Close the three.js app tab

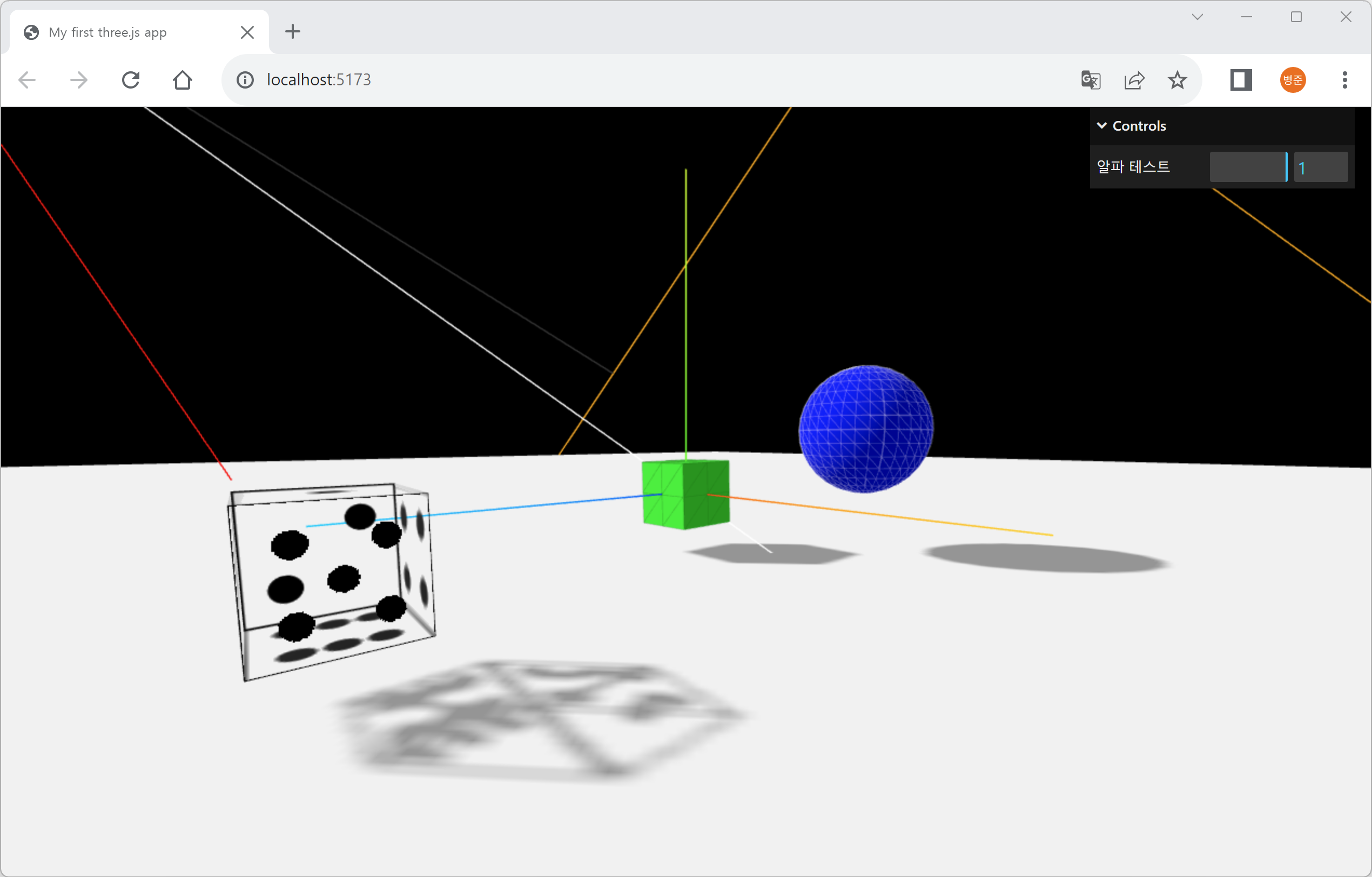point(247,32)
